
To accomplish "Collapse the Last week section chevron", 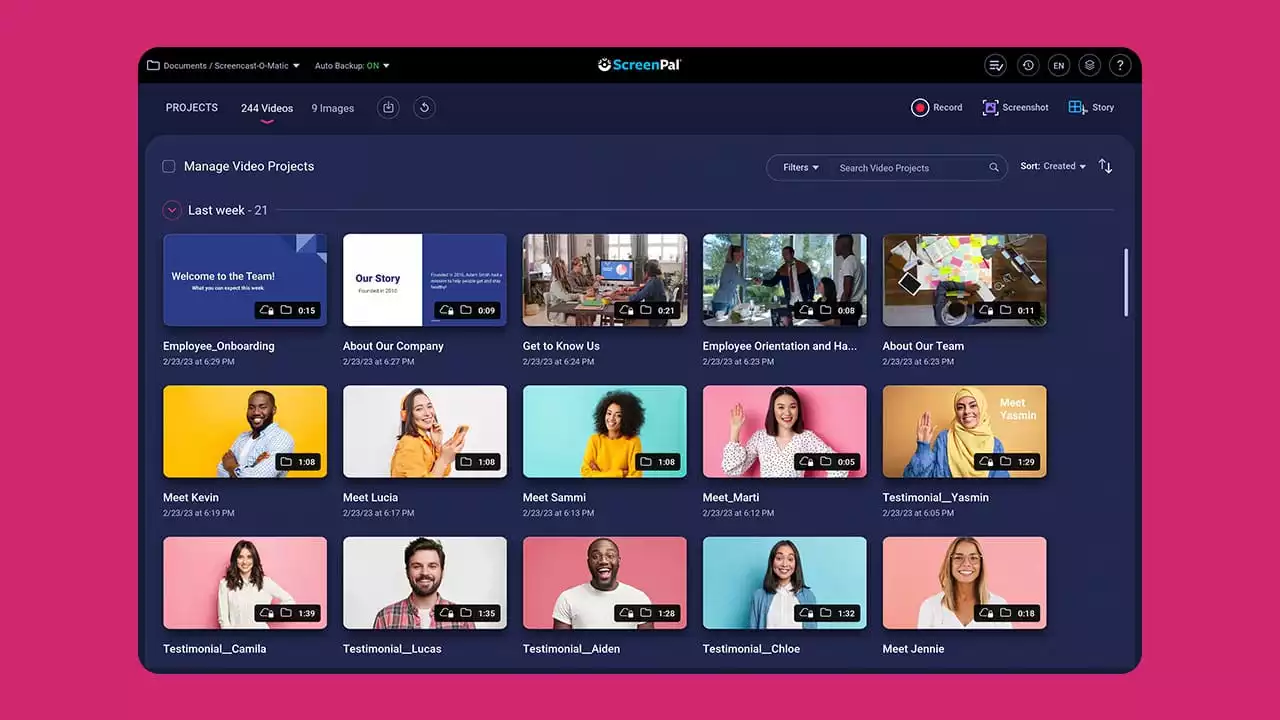I will (172, 210).
